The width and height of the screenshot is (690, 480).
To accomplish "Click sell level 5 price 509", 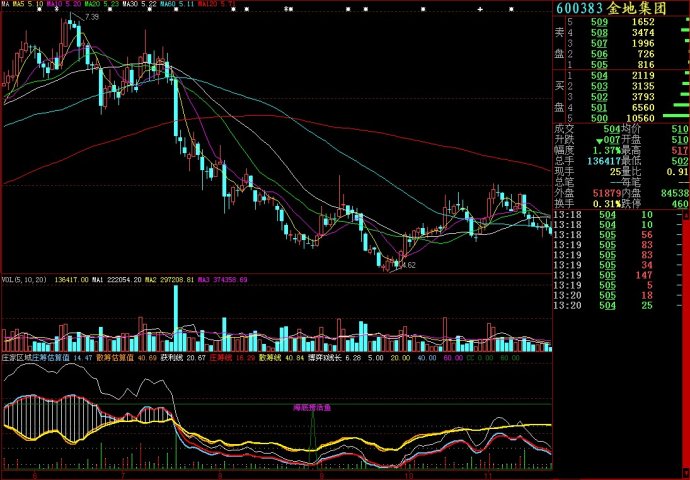I will pos(599,22).
